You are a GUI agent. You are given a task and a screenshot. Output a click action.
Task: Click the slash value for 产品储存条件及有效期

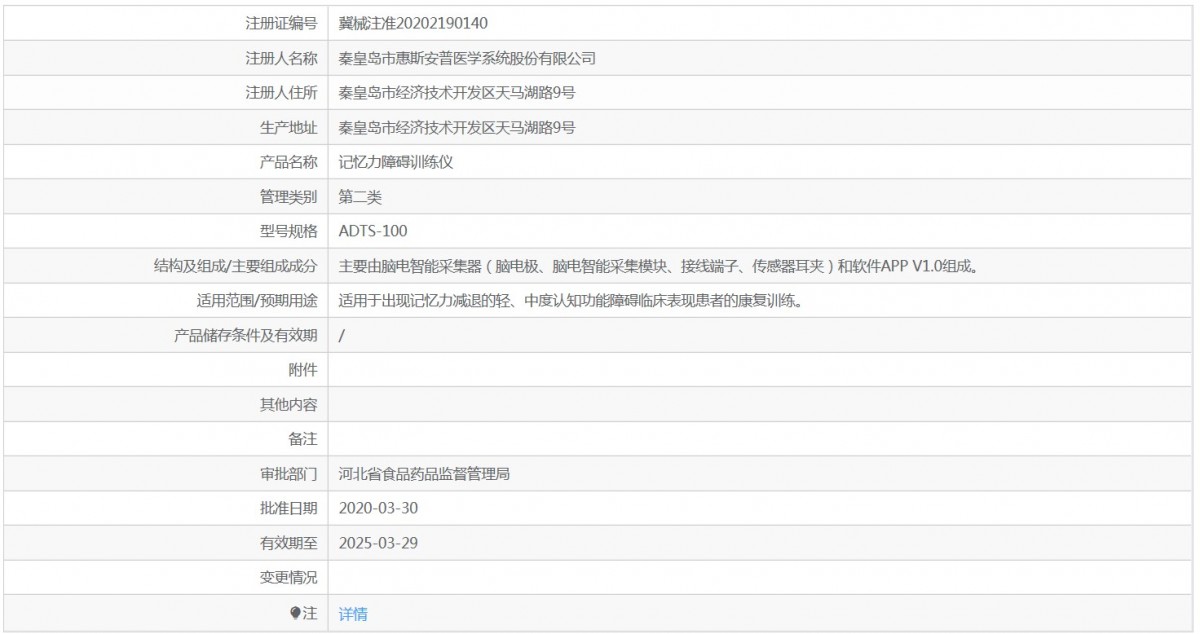tap(342, 335)
